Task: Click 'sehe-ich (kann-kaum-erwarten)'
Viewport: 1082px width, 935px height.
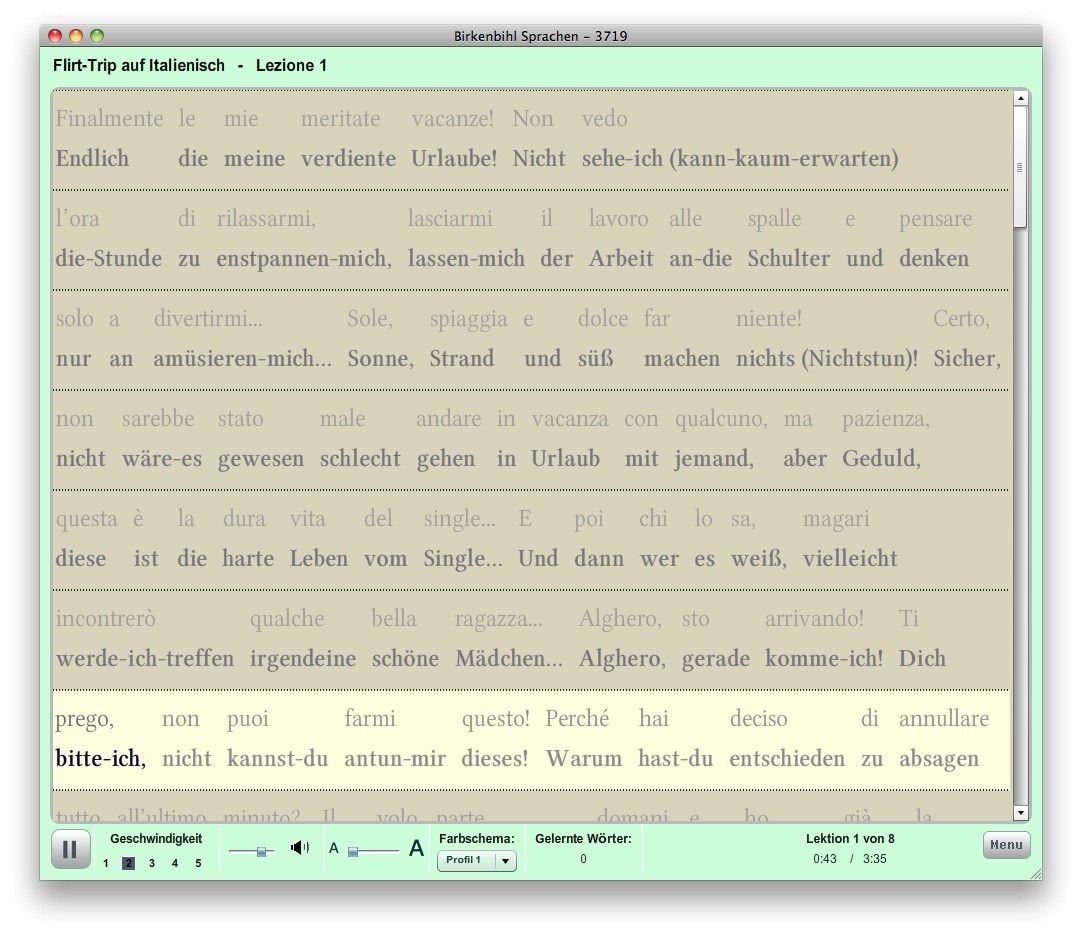Action: pos(740,159)
